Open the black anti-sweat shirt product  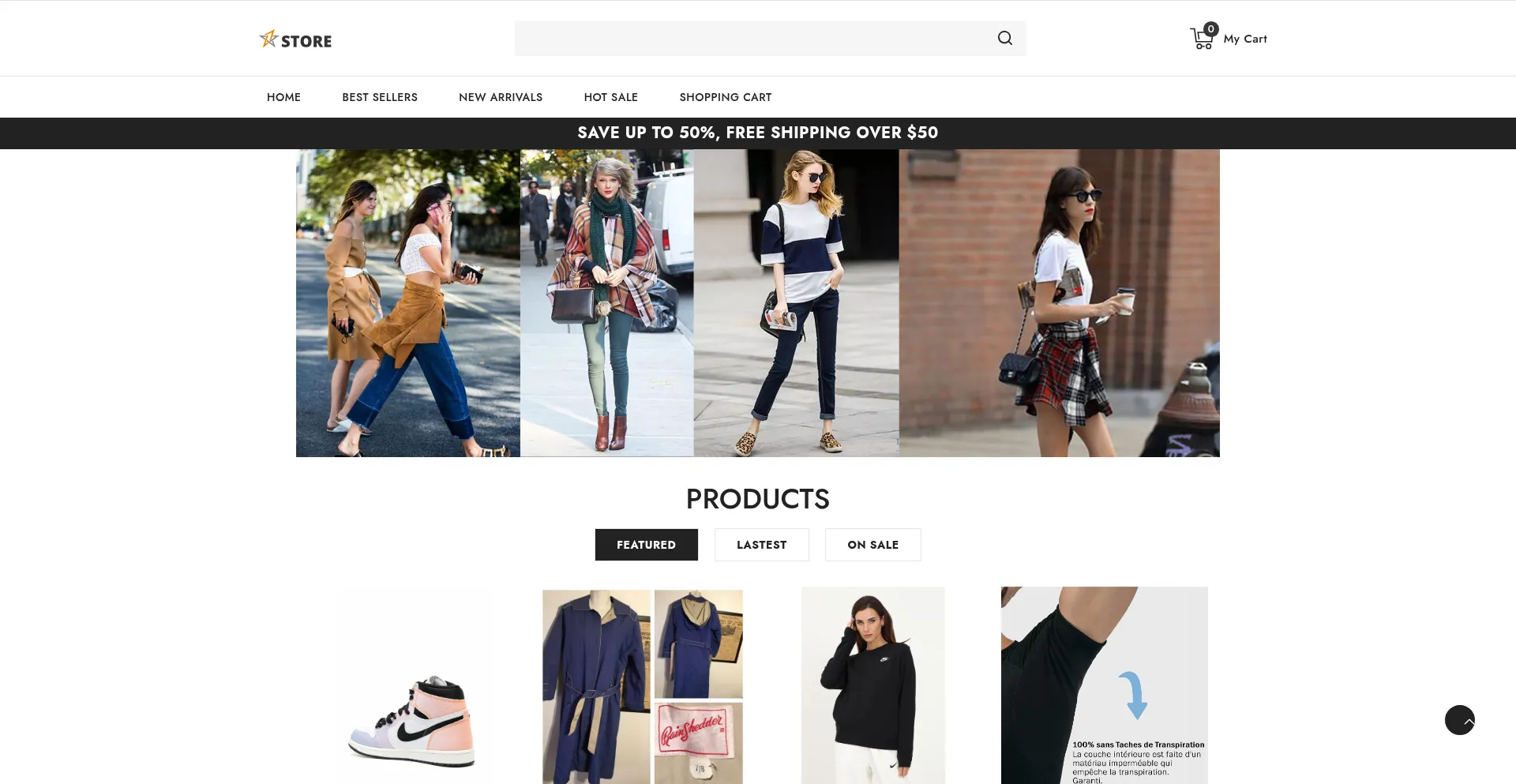click(x=1104, y=685)
